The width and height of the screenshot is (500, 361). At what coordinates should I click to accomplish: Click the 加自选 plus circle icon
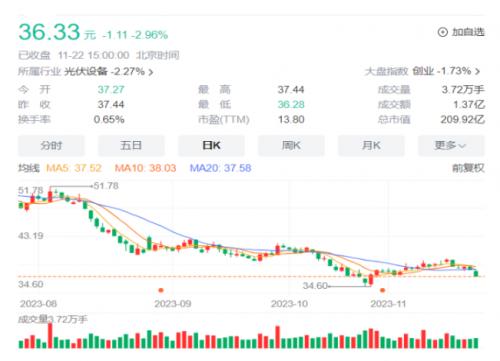(x=442, y=32)
